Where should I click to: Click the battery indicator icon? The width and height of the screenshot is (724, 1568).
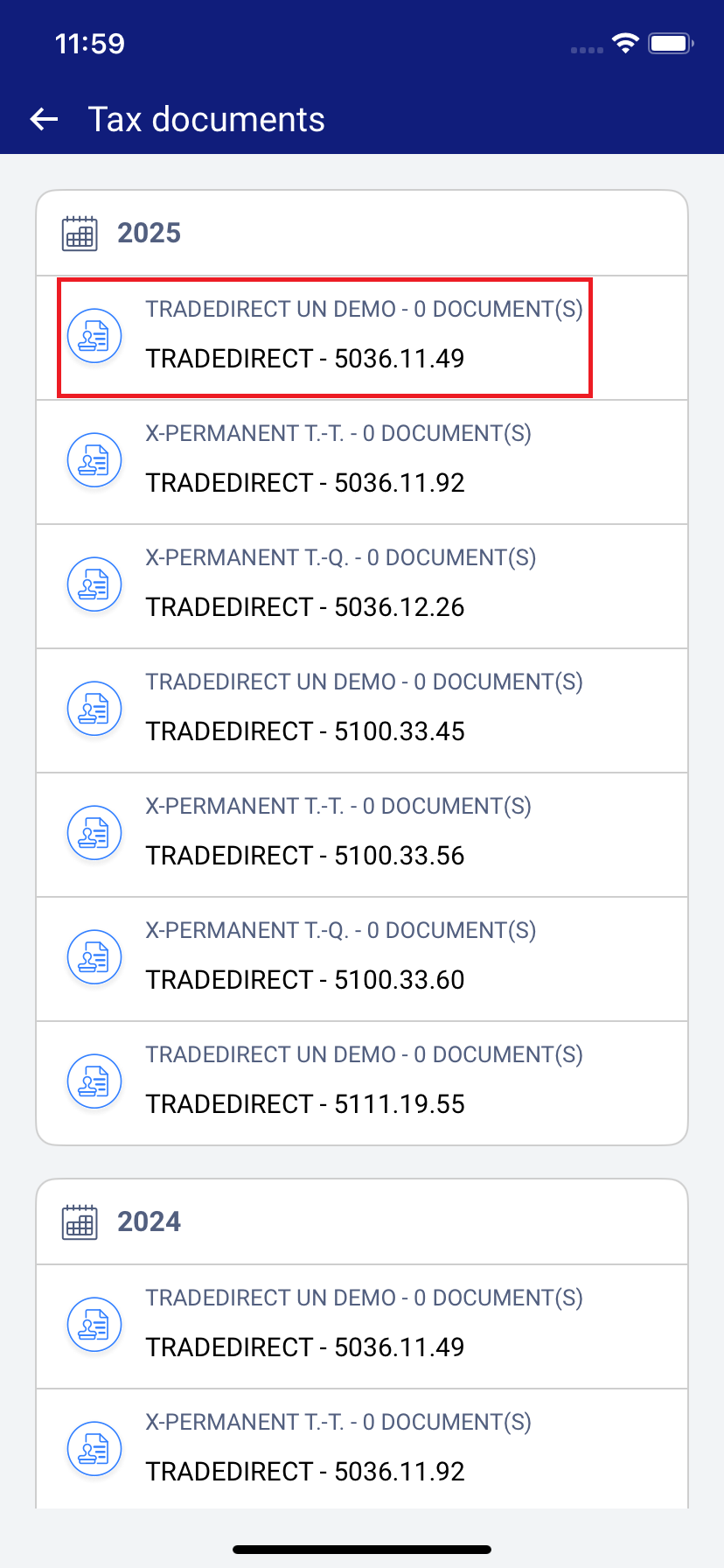click(671, 43)
